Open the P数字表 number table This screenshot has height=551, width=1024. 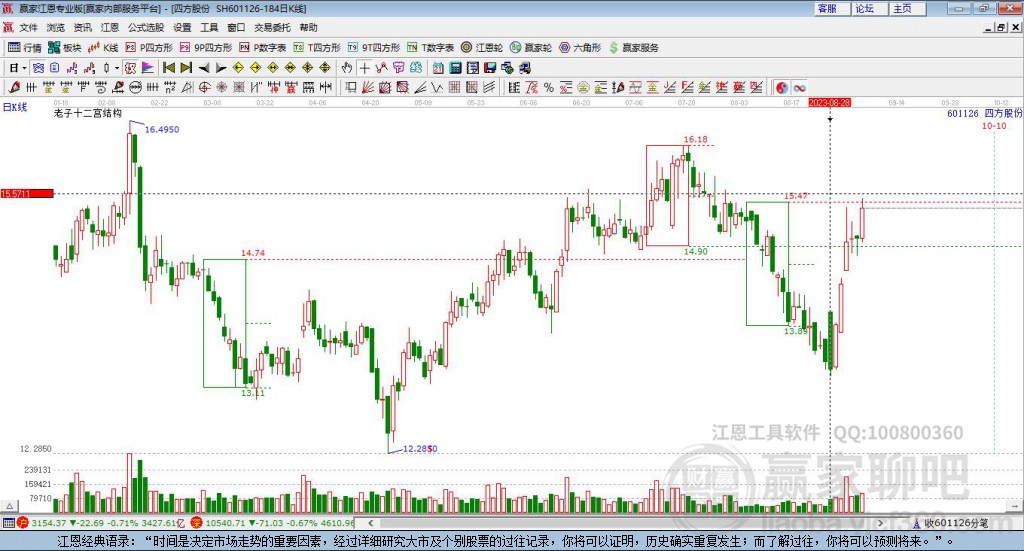click(263, 48)
